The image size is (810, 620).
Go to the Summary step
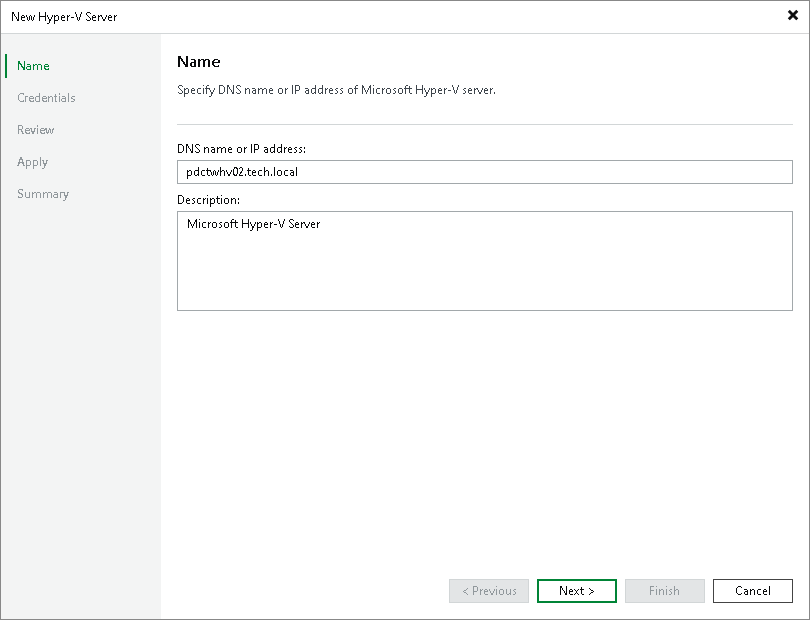[43, 193]
